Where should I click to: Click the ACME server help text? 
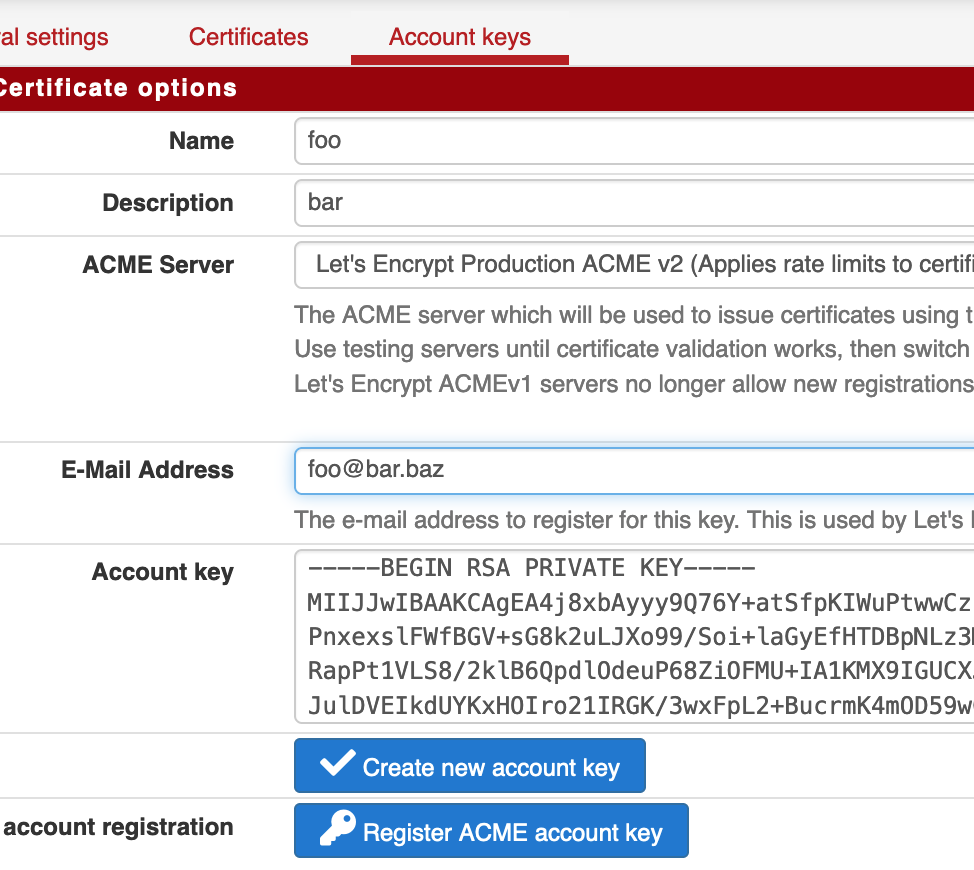pyautogui.click(x=634, y=350)
